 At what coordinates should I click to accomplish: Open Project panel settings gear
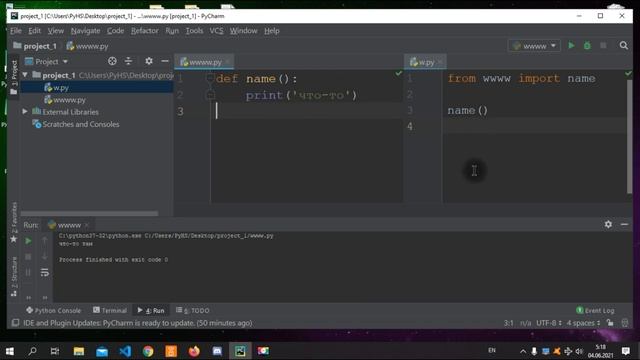click(x=149, y=61)
